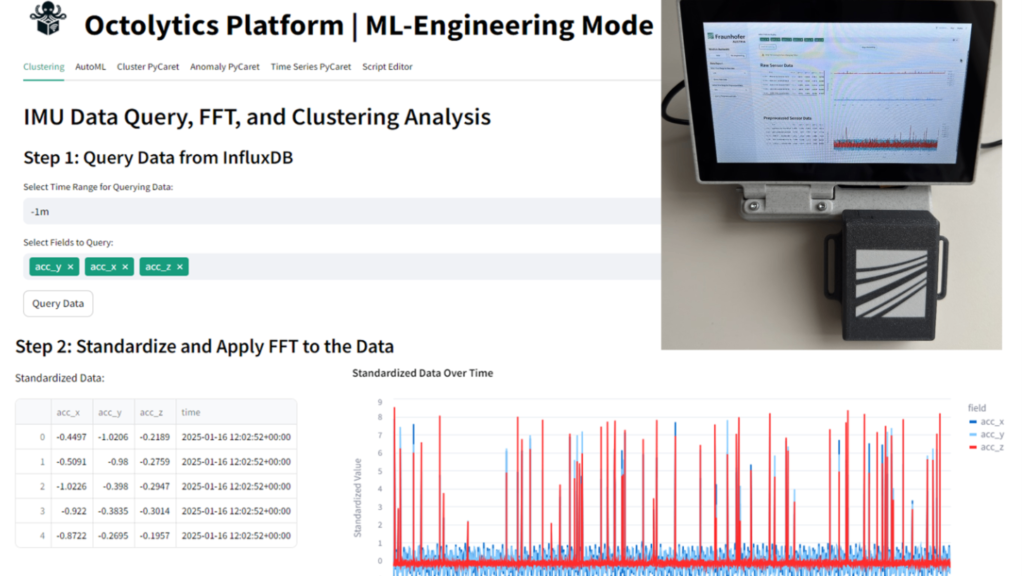Image resolution: width=1024 pixels, height=576 pixels.
Task: Hide the acc_x trace via the chart legend
Action: [992, 421]
